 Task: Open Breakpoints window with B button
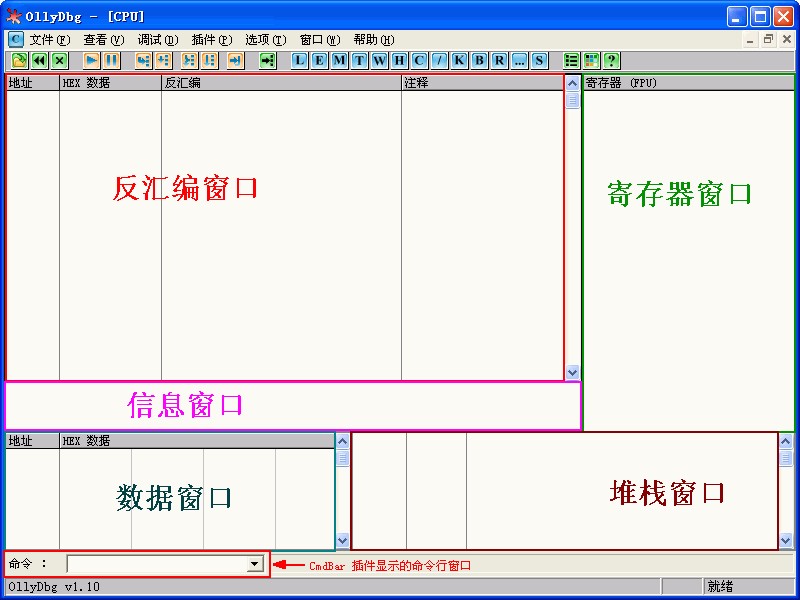tap(479, 61)
